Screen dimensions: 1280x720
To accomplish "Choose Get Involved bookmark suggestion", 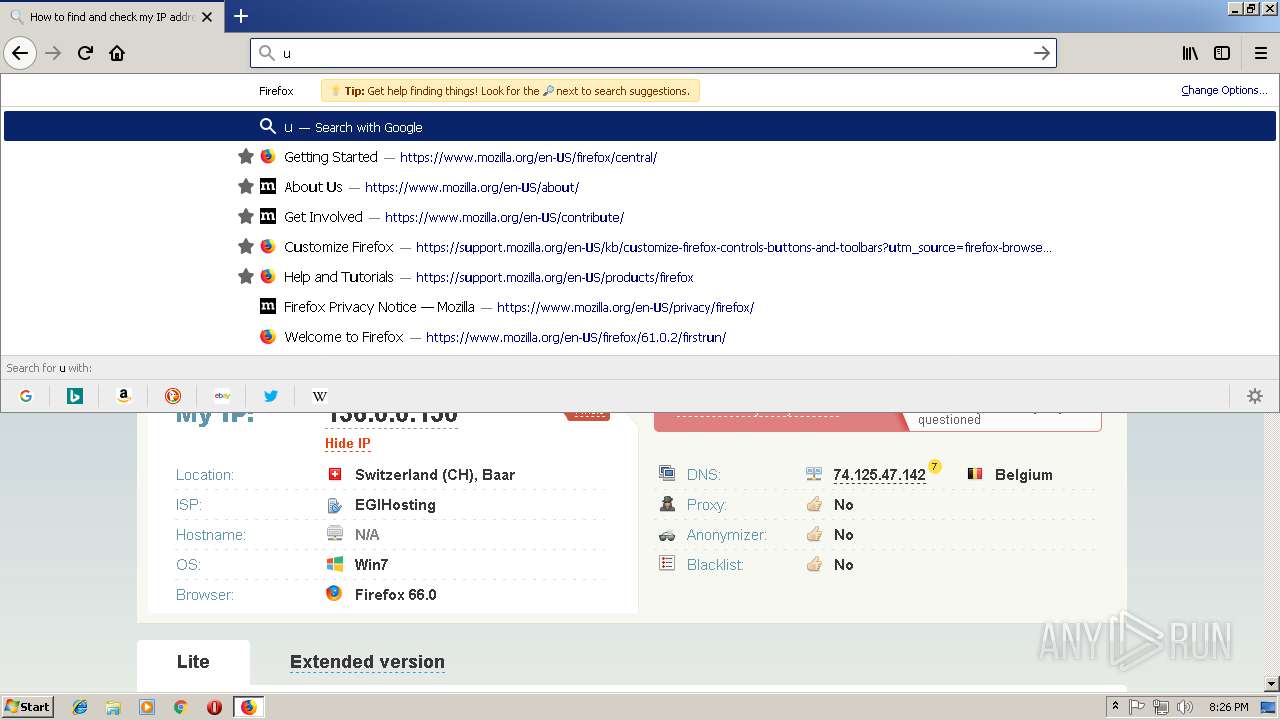I will 640,217.
